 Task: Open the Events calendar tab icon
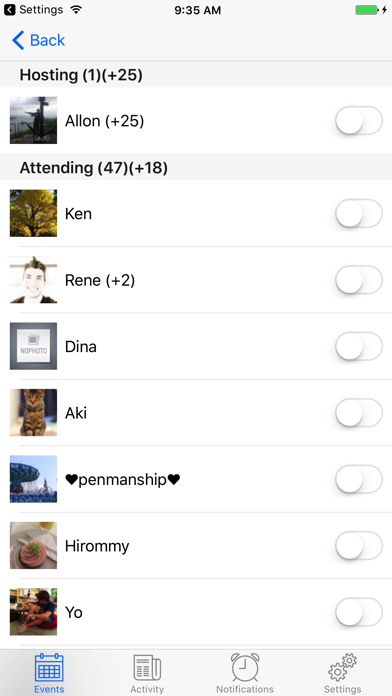[x=49, y=668]
